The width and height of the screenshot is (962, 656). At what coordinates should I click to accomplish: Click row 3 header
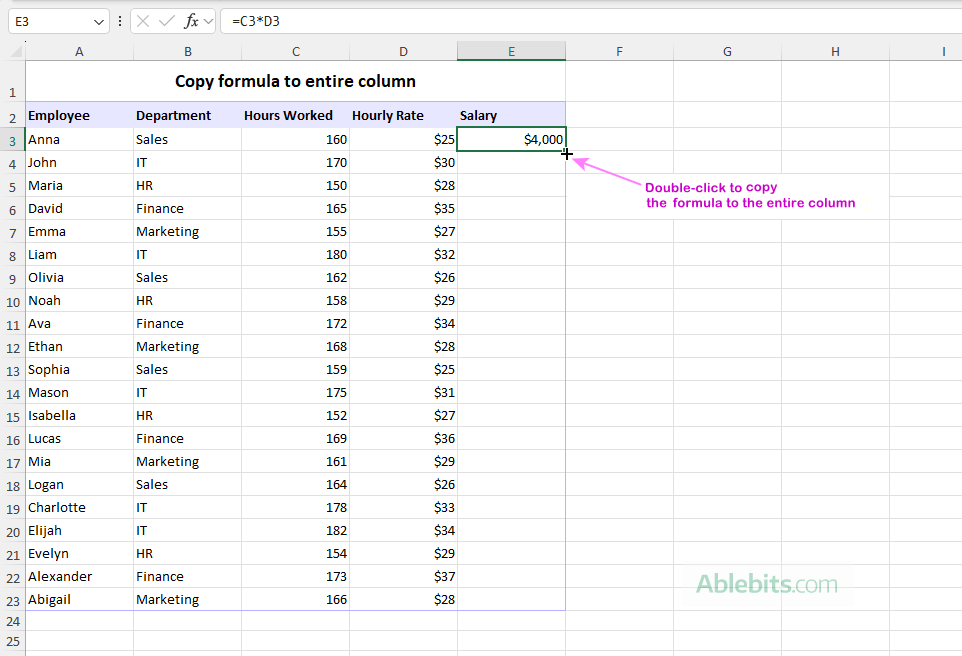click(x=12, y=139)
